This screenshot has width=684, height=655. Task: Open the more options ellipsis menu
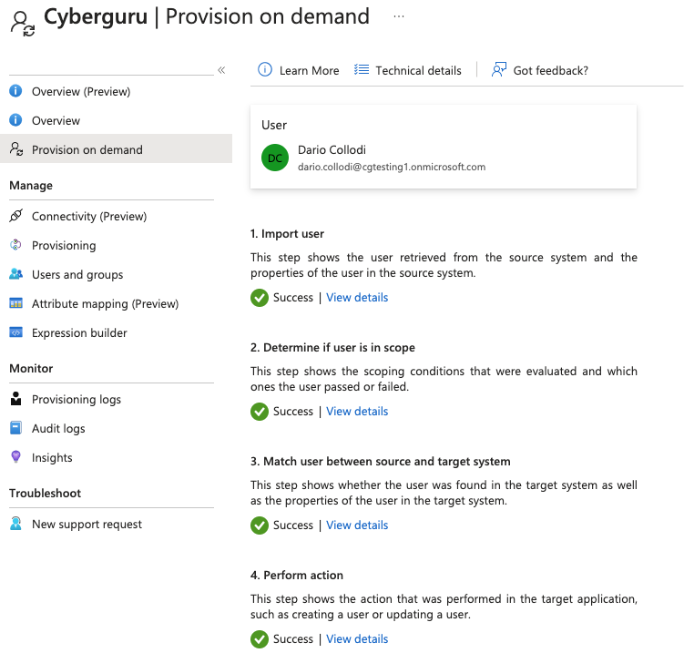399,17
